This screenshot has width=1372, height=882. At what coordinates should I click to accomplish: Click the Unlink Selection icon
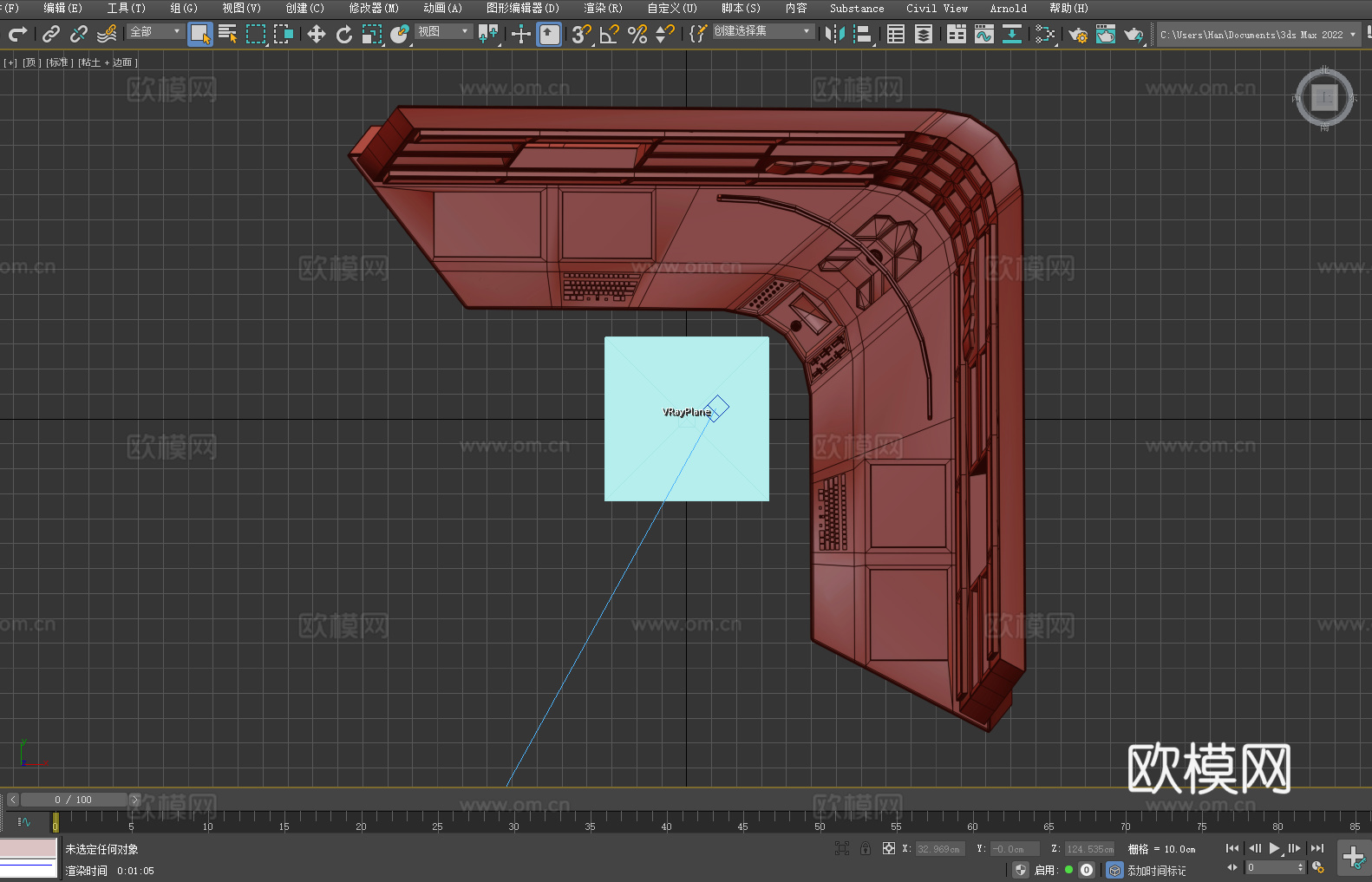79,34
